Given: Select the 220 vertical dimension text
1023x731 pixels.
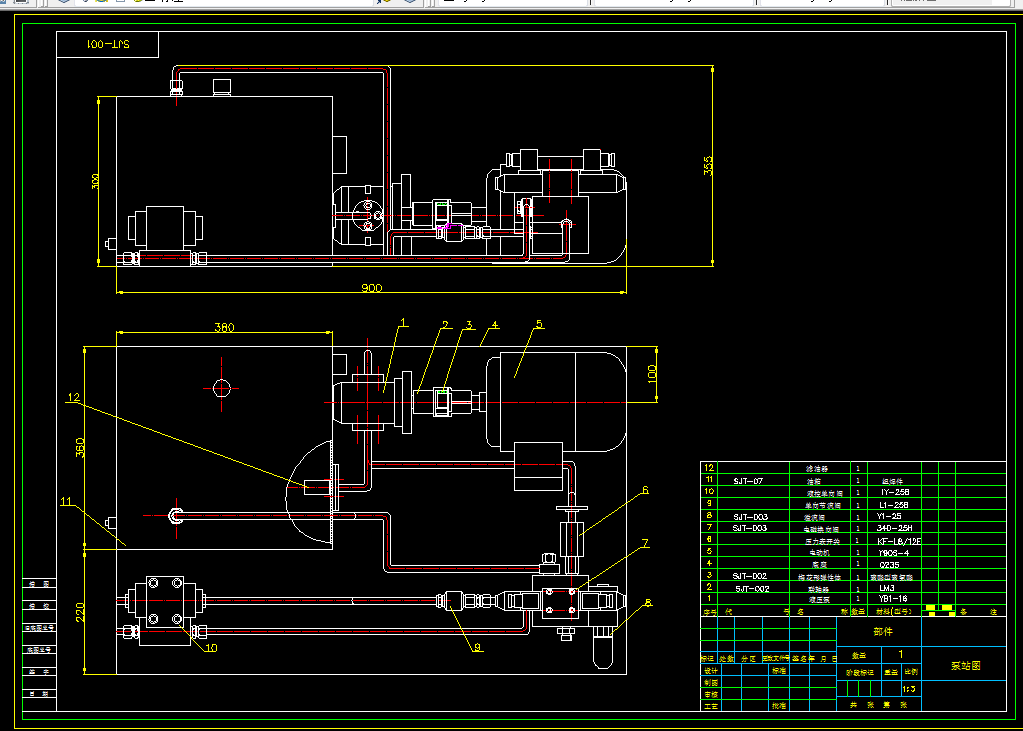Looking at the screenshot, I should click(80, 612).
